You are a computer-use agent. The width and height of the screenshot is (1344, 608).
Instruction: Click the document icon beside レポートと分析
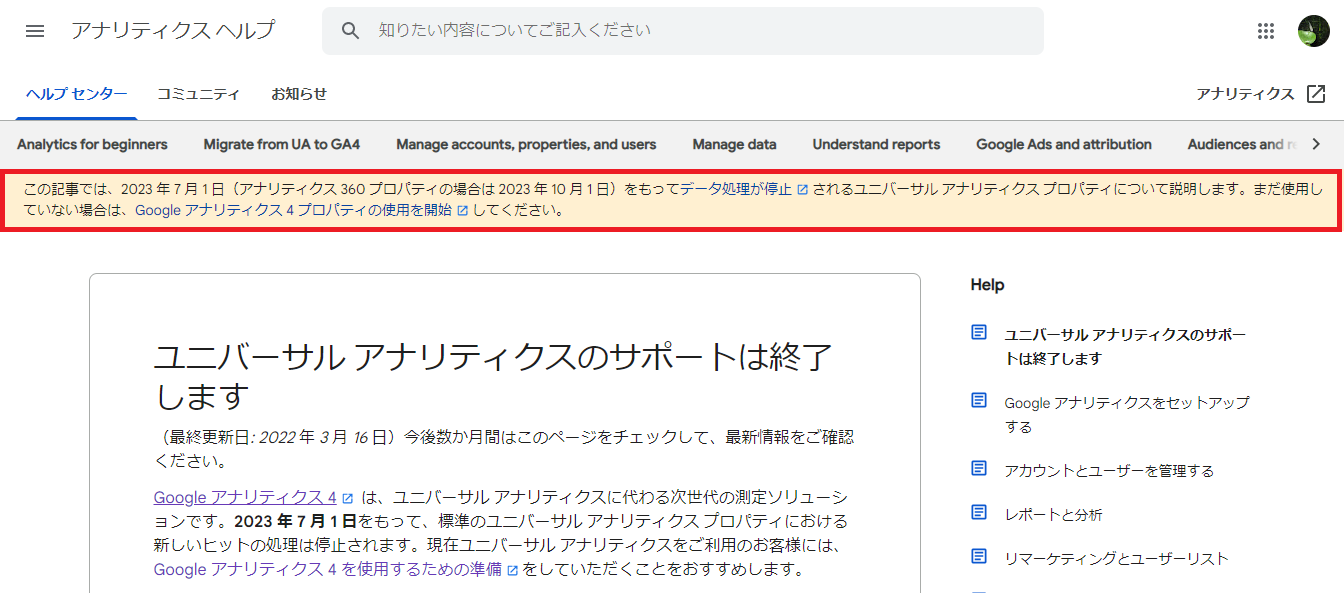pyautogui.click(x=979, y=513)
